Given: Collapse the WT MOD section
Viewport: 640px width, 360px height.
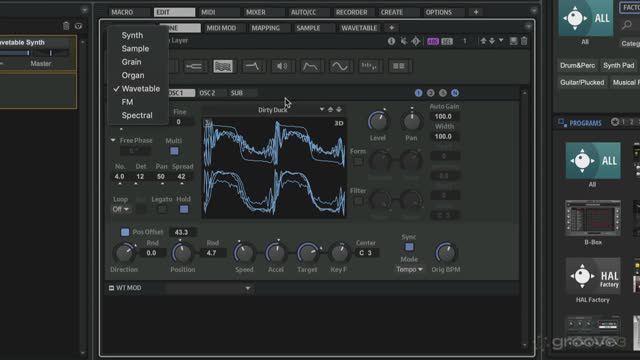Looking at the screenshot, I should coord(111,288).
